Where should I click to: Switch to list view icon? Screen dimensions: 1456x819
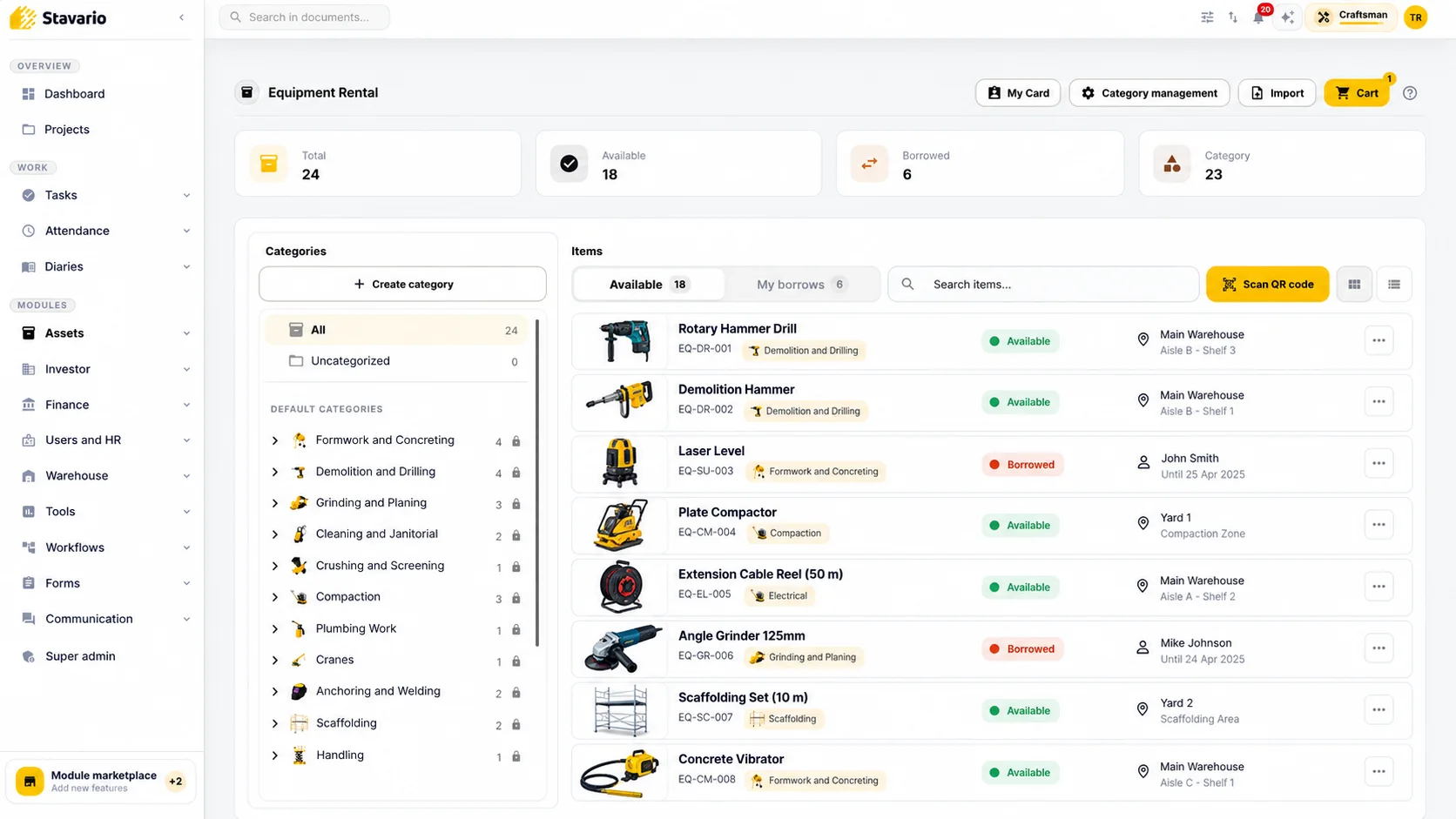click(1394, 285)
